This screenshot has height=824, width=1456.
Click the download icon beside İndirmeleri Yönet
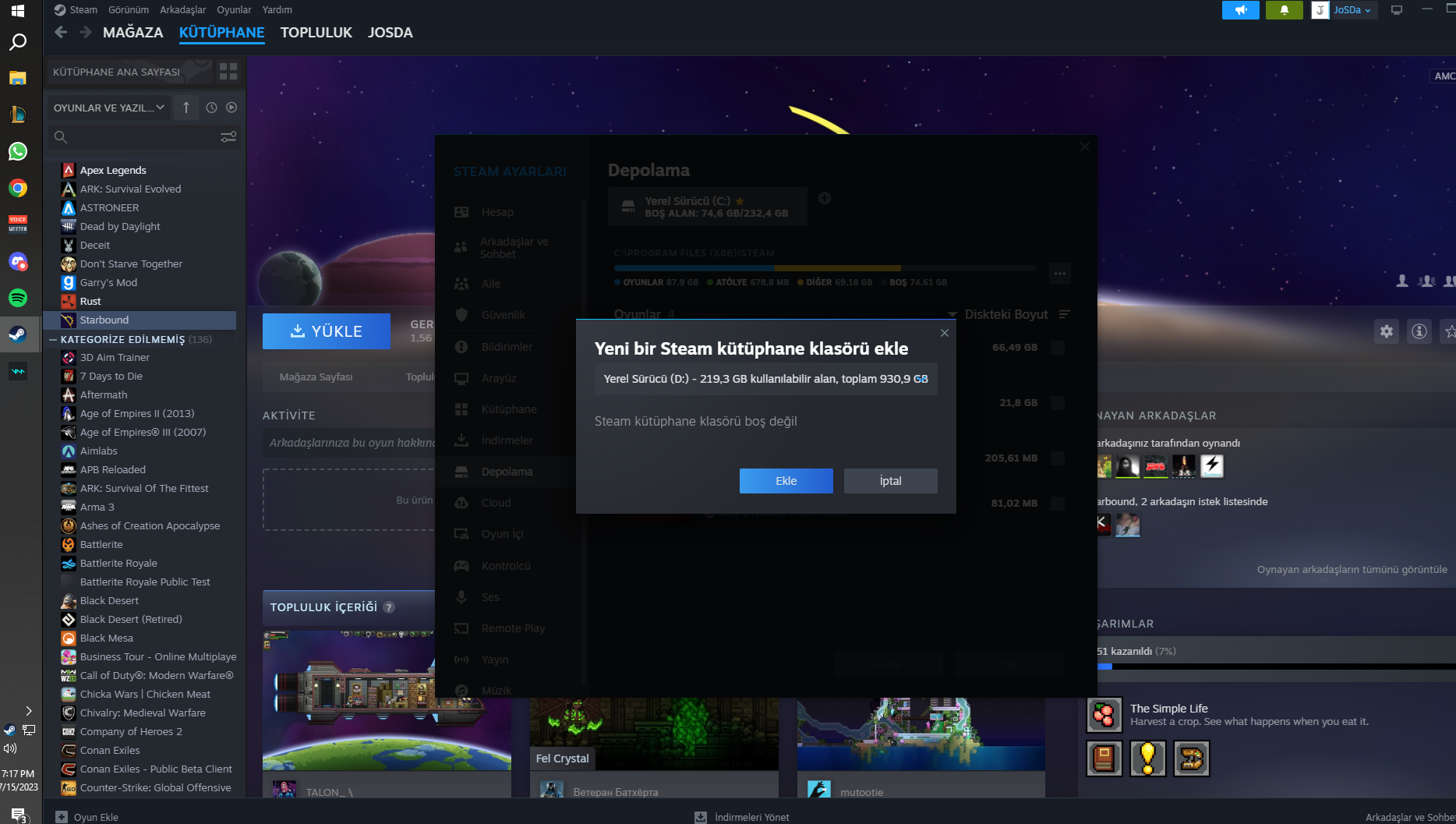pos(701,817)
